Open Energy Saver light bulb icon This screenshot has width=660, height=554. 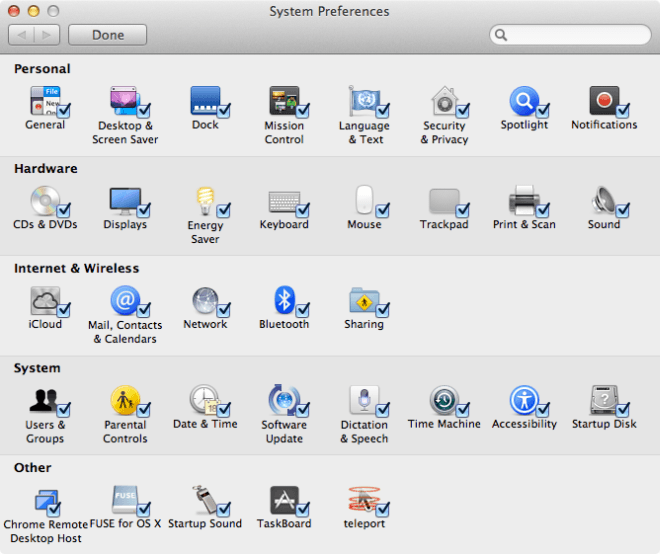coord(205,200)
